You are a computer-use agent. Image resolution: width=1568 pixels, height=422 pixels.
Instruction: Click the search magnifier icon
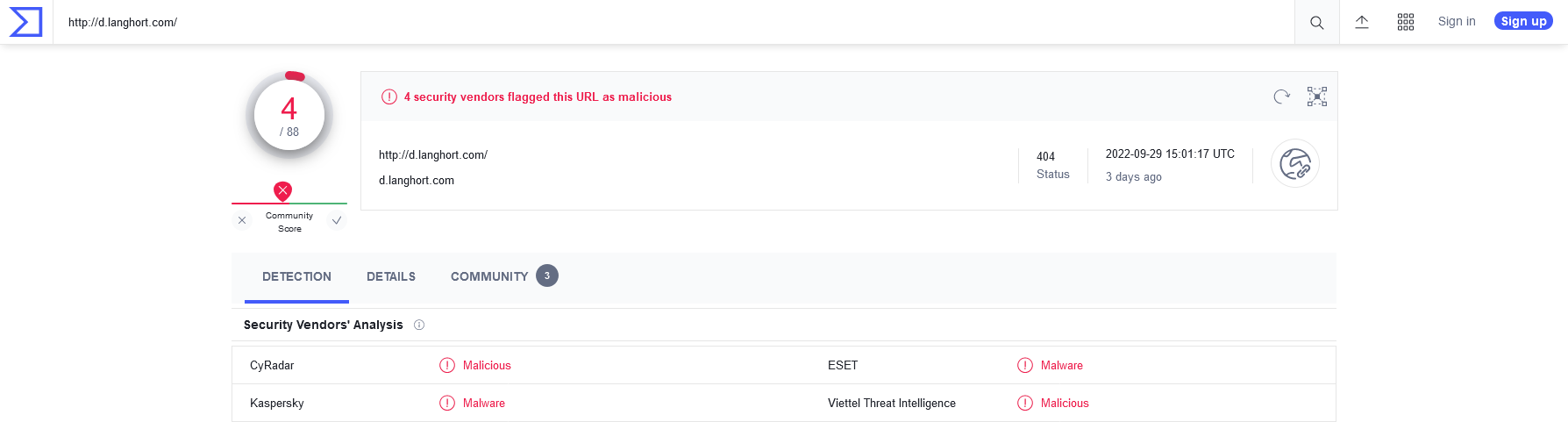(x=1317, y=23)
